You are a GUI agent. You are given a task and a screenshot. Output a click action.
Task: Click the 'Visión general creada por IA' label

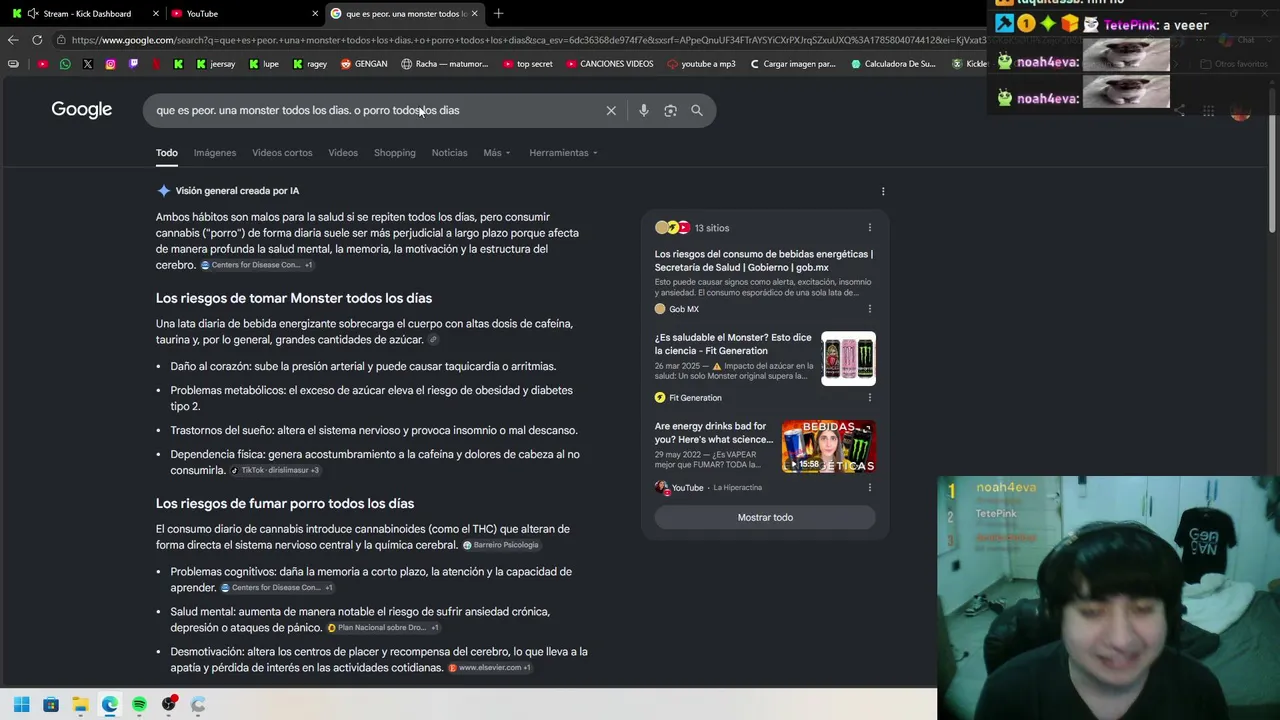click(x=237, y=191)
